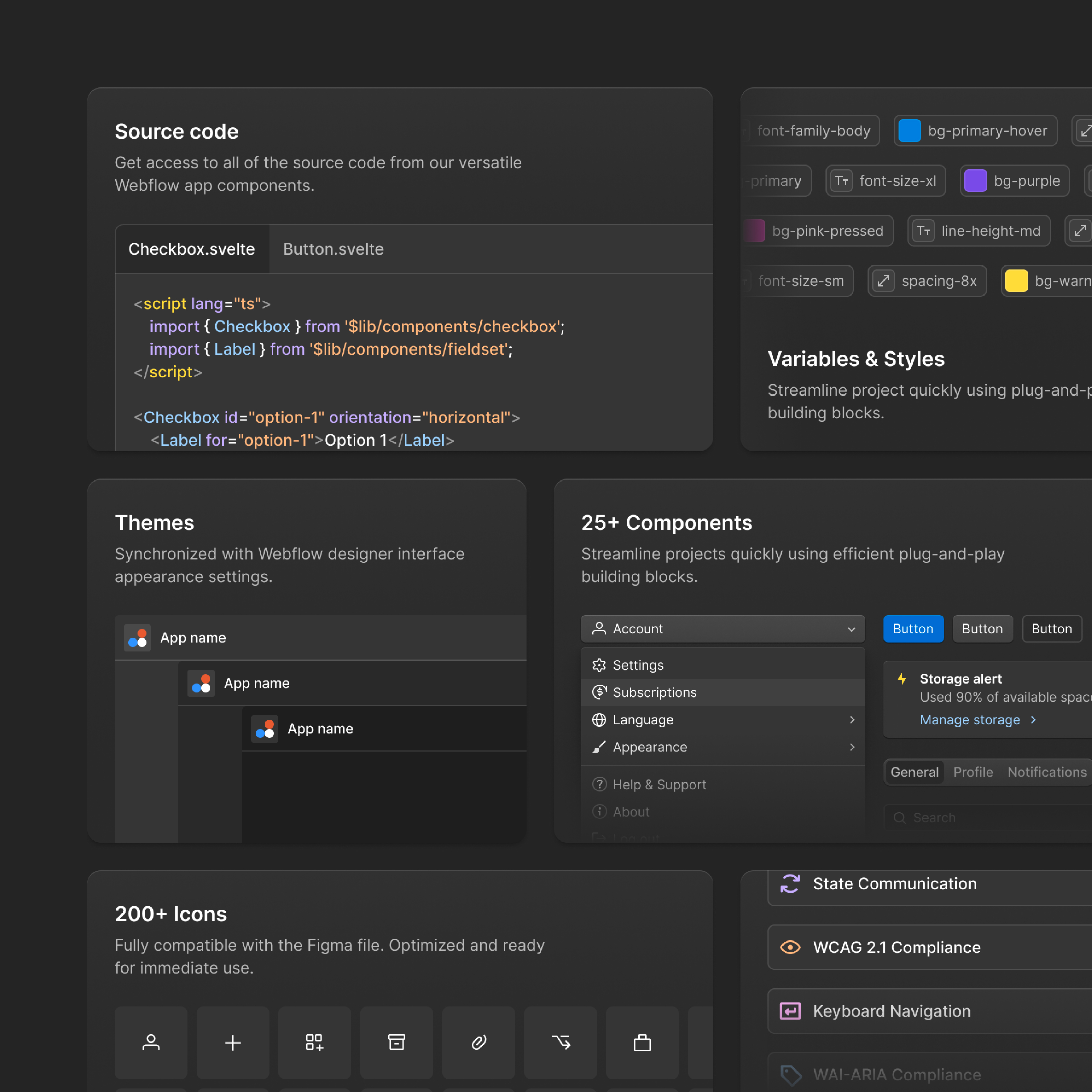
Task: Click the user profile icon tile
Action: tap(151, 1042)
